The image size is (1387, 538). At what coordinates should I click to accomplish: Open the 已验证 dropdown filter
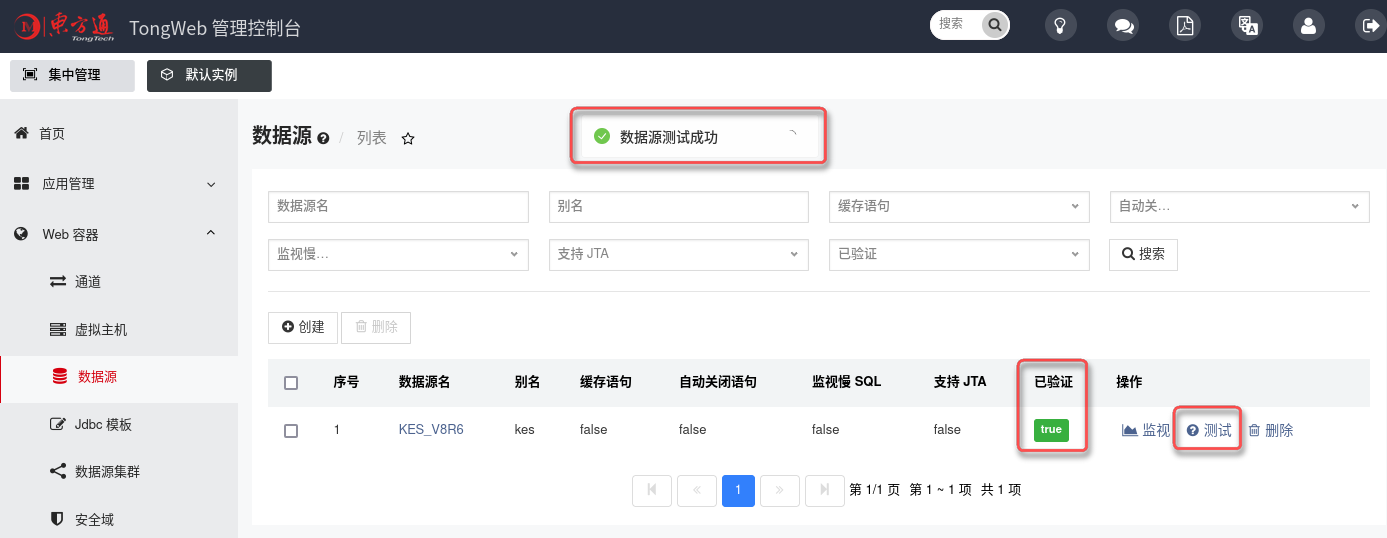pyautogui.click(x=959, y=254)
